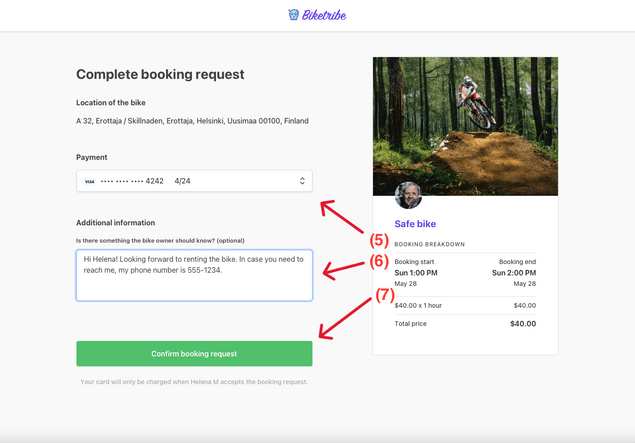The width and height of the screenshot is (635, 443).
Task: Click the Booking end time Sun 2:00 PM
Action: [x=513, y=272]
